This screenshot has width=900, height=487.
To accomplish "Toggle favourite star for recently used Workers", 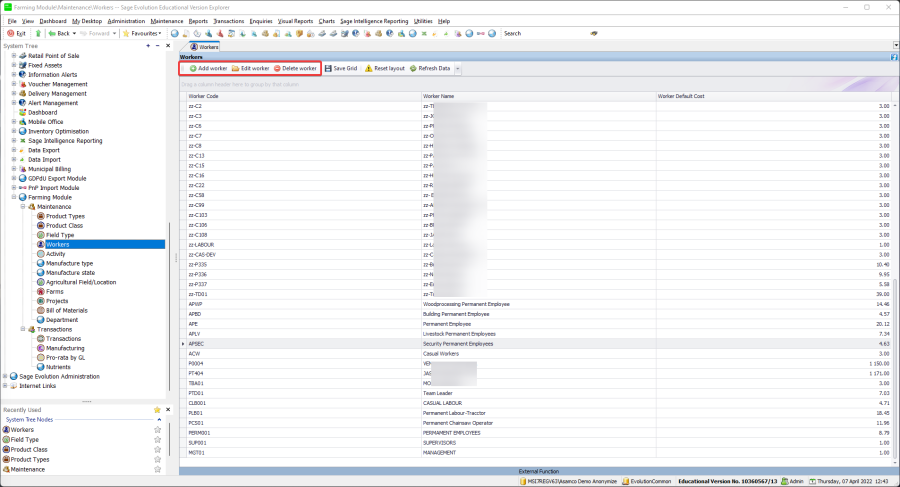I will coord(157,429).
